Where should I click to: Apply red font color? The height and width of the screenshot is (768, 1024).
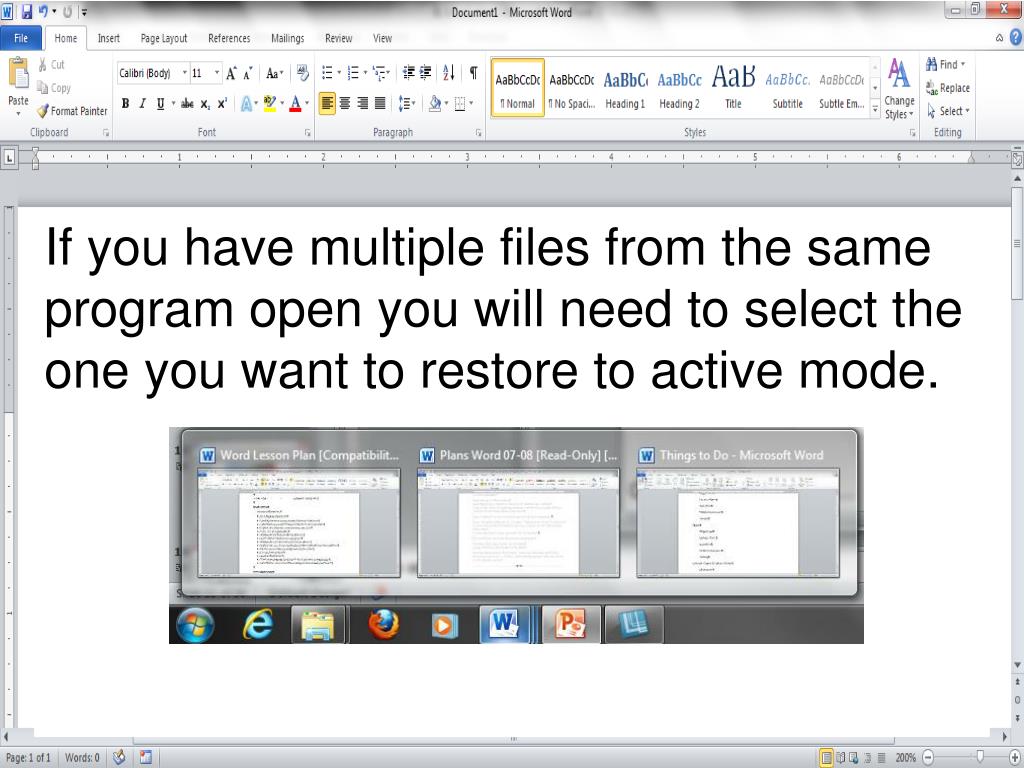point(295,103)
